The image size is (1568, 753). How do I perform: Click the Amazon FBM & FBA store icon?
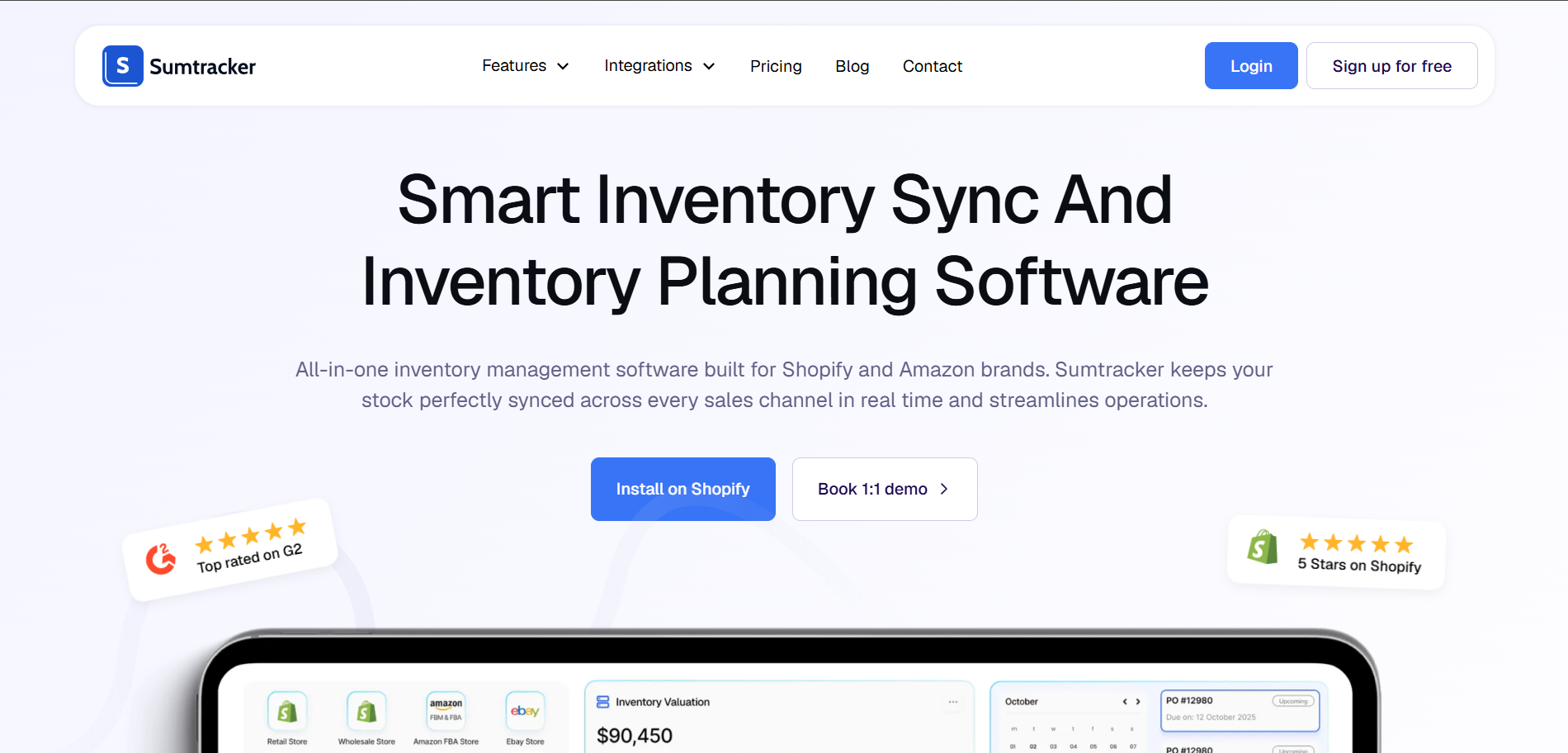point(446,712)
